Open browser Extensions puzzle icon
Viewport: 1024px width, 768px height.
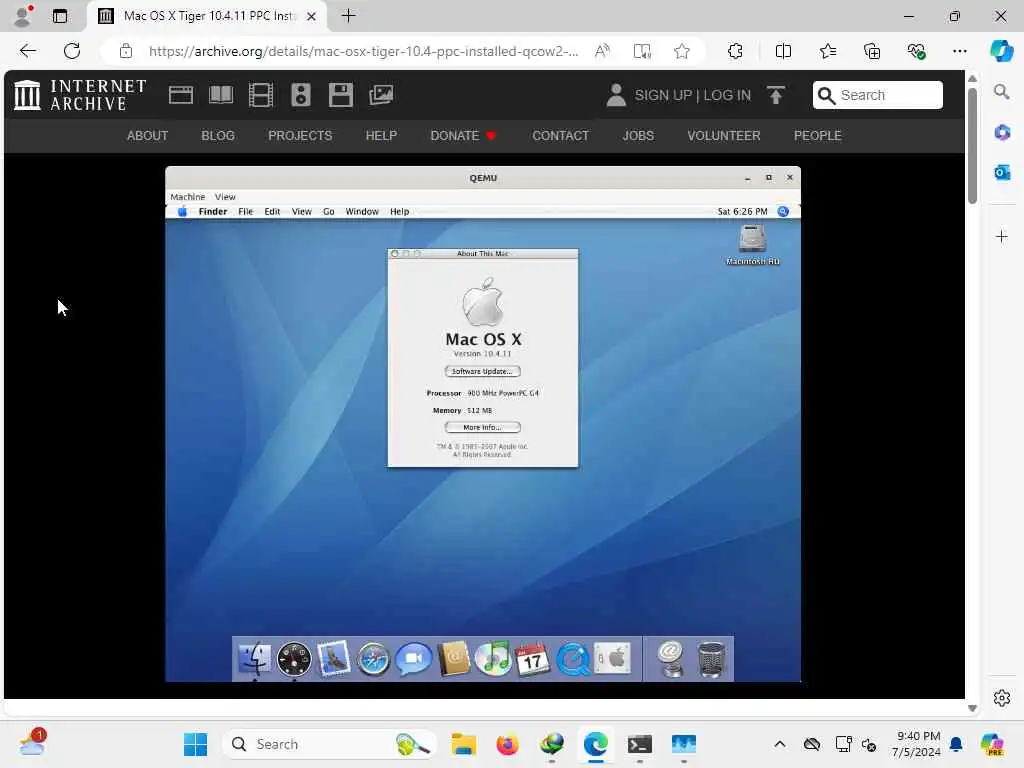click(735, 51)
